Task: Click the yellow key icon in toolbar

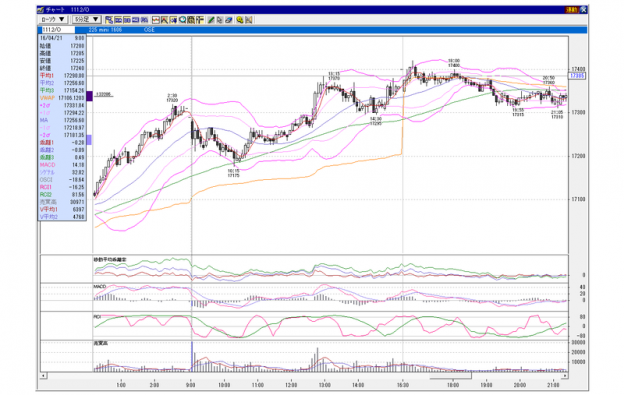Action: click(x=240, y=19)
